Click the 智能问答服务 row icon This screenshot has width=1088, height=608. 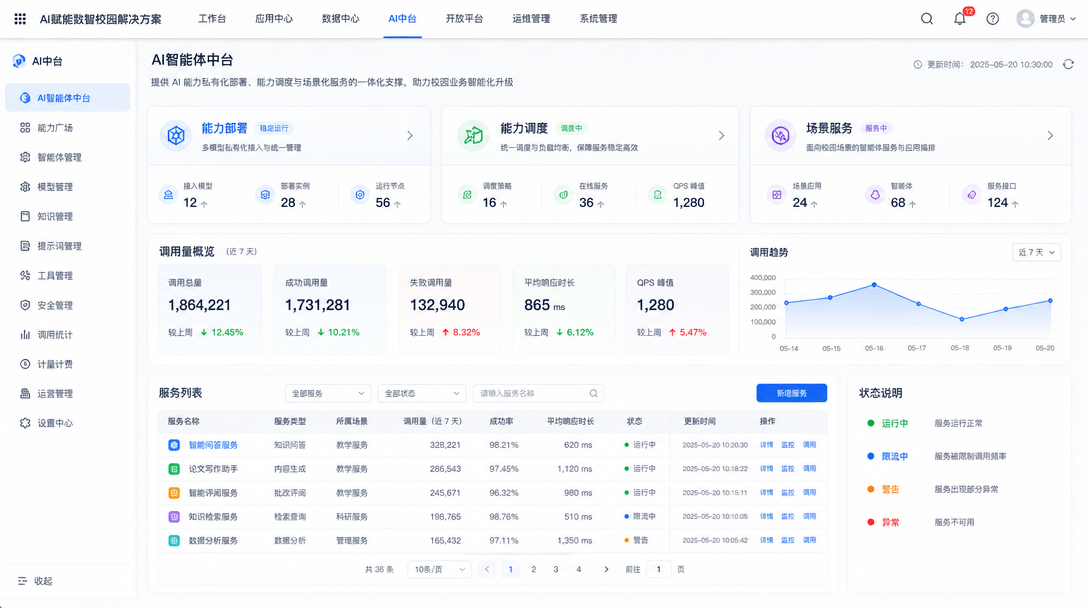coord(174,445)
